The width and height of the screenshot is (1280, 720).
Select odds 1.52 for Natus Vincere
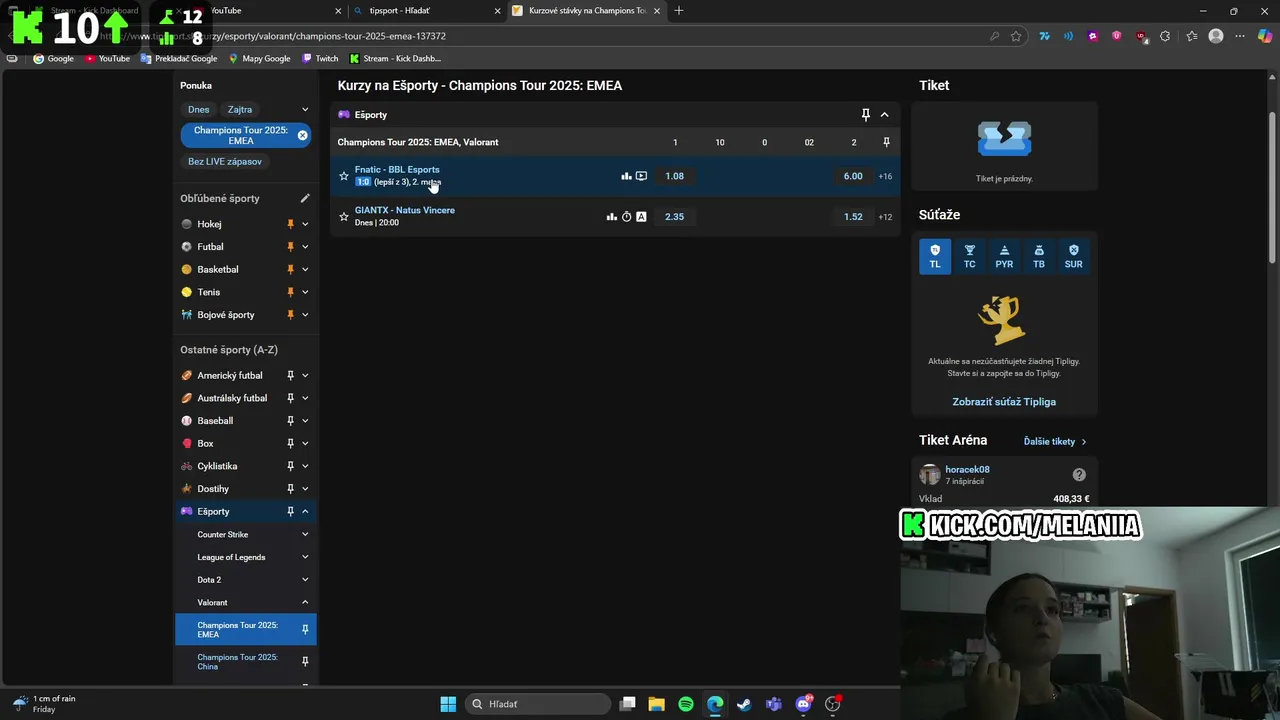pyautogui.click(x=853, y=216)
